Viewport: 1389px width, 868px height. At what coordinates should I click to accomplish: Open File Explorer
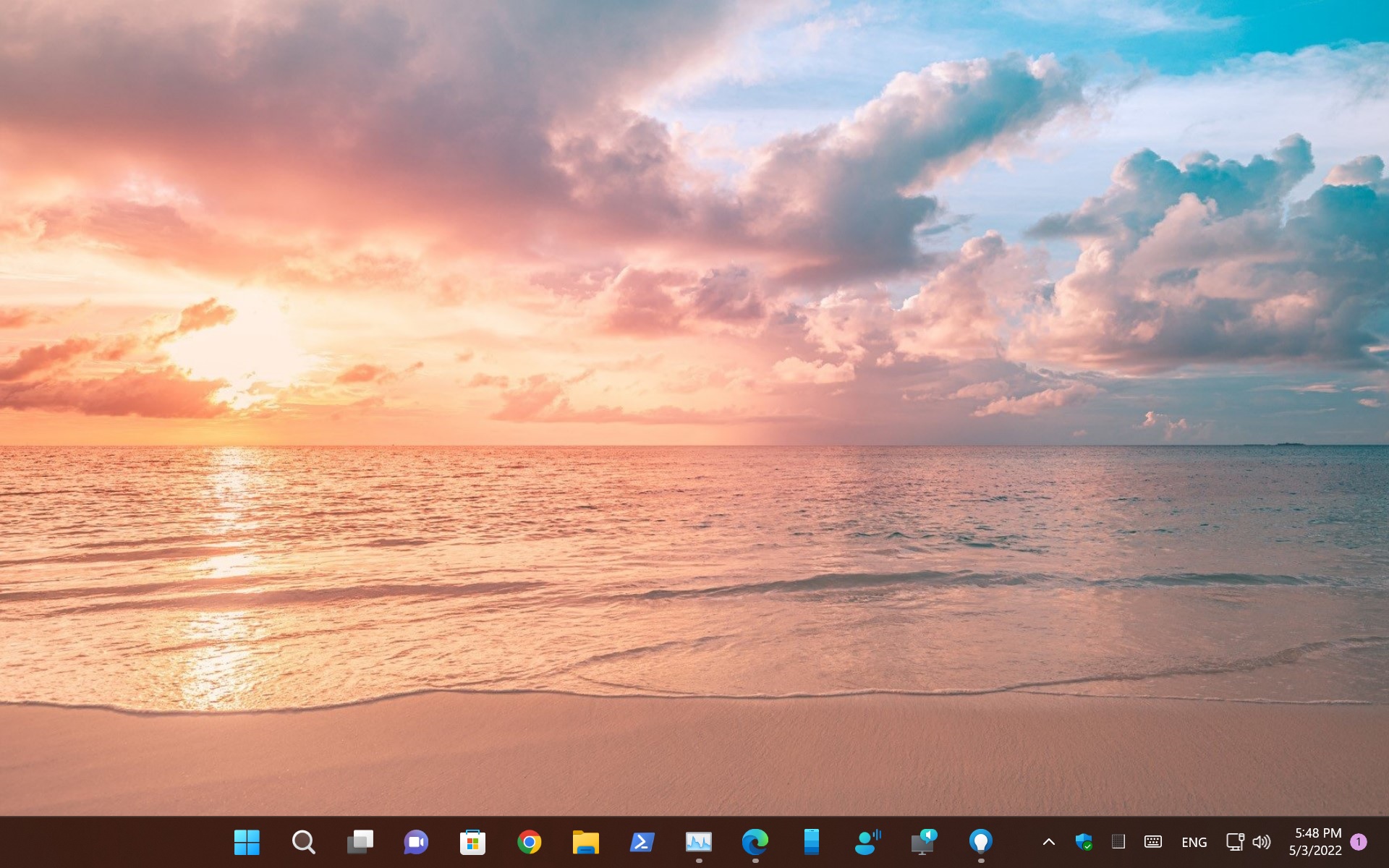585,842
